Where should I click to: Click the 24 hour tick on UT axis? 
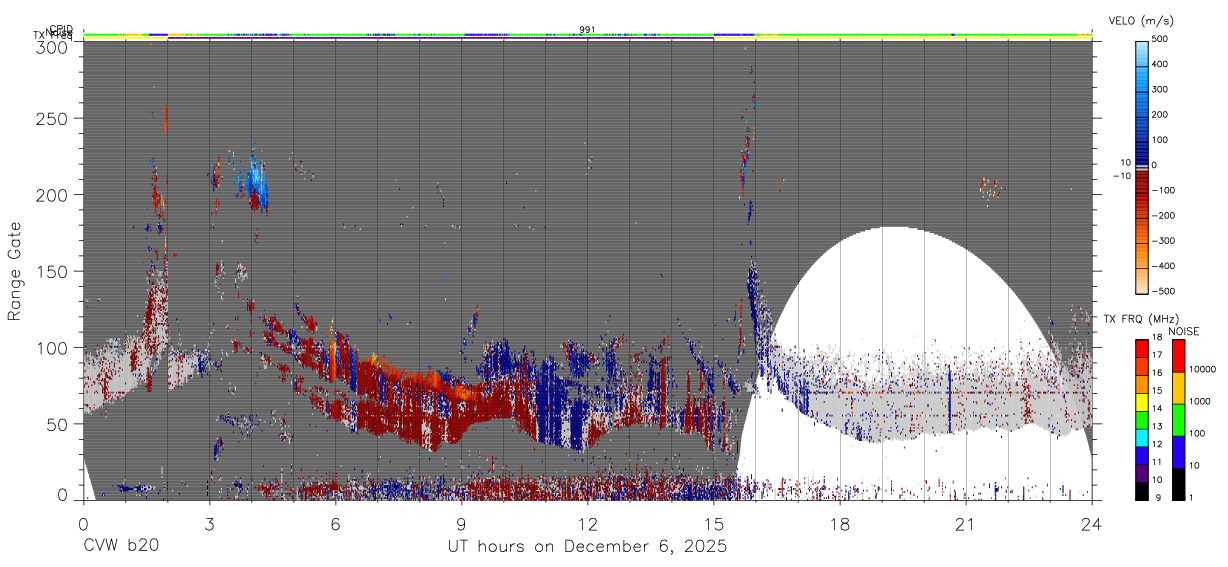pos(1091,523)
